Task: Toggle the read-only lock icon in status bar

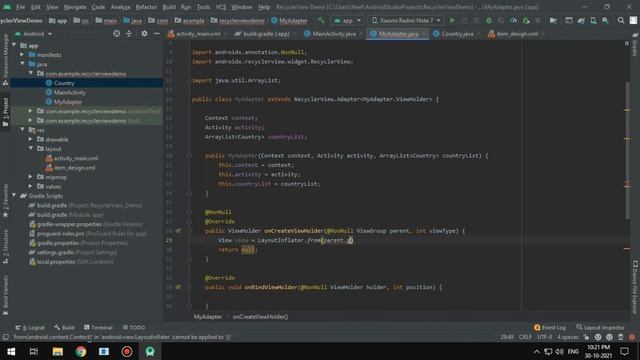Action: coord(586,337)
